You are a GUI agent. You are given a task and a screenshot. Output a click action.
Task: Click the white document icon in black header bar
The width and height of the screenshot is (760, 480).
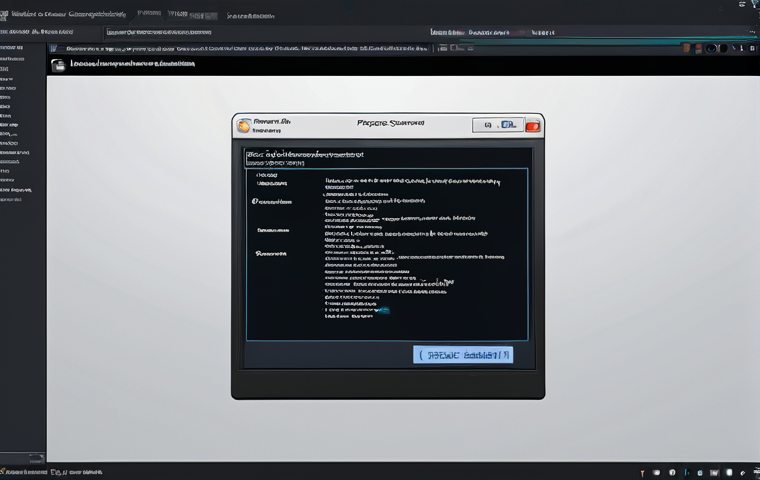[x=59, y=65]
